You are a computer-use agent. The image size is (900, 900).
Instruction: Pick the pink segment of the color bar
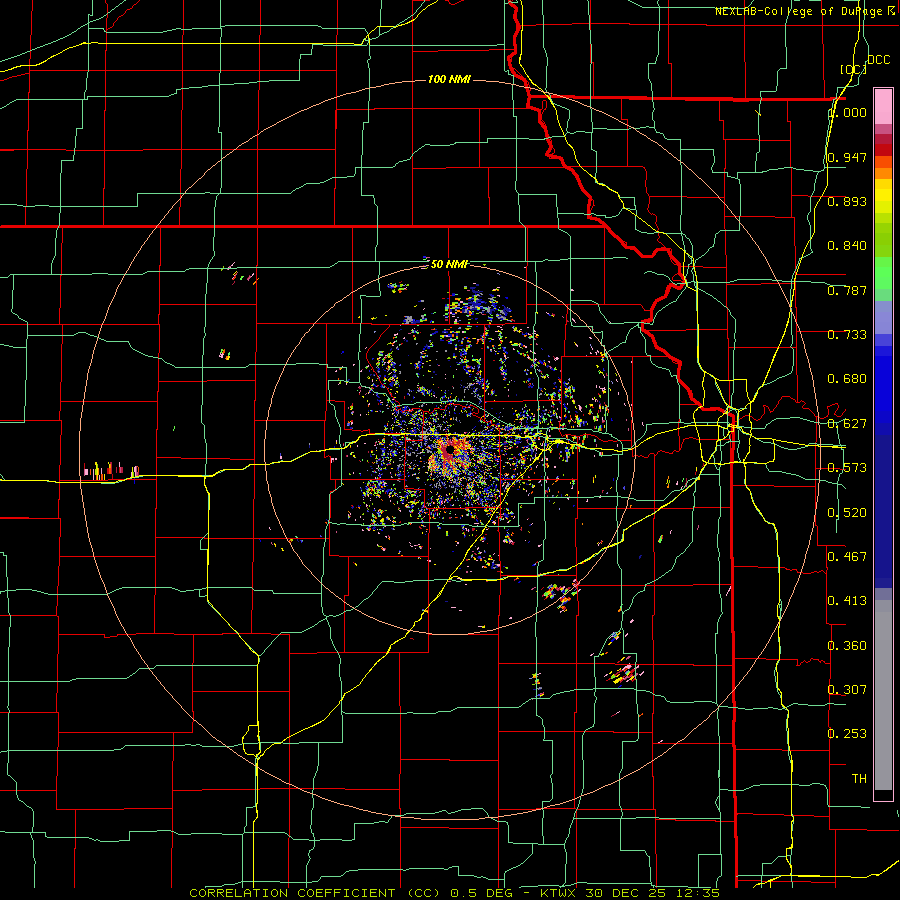pos(883,107)
